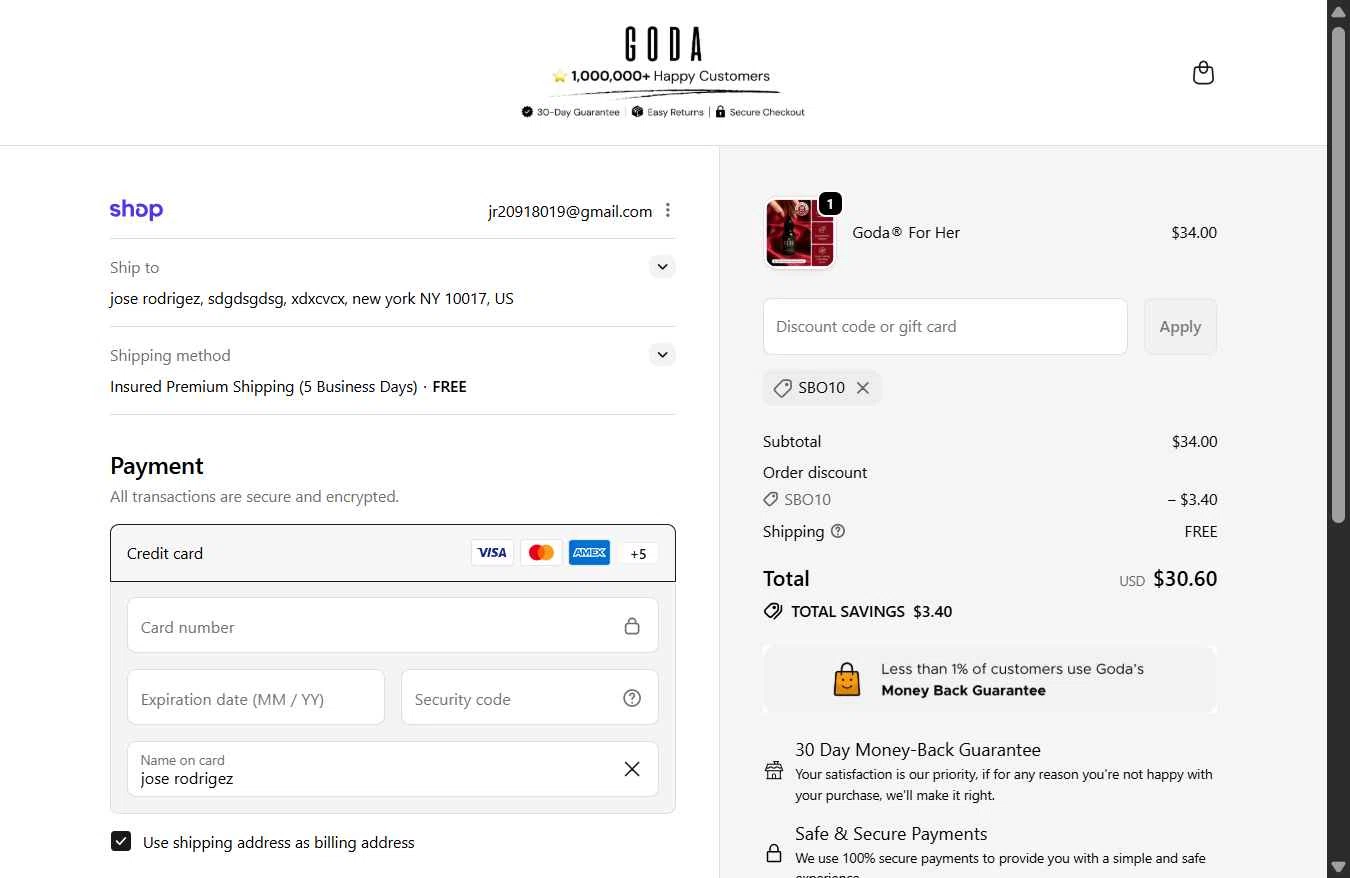Focus the Discount code or gift card field
This screenshot has height=878, width=1350.
[x=945, y=326]
